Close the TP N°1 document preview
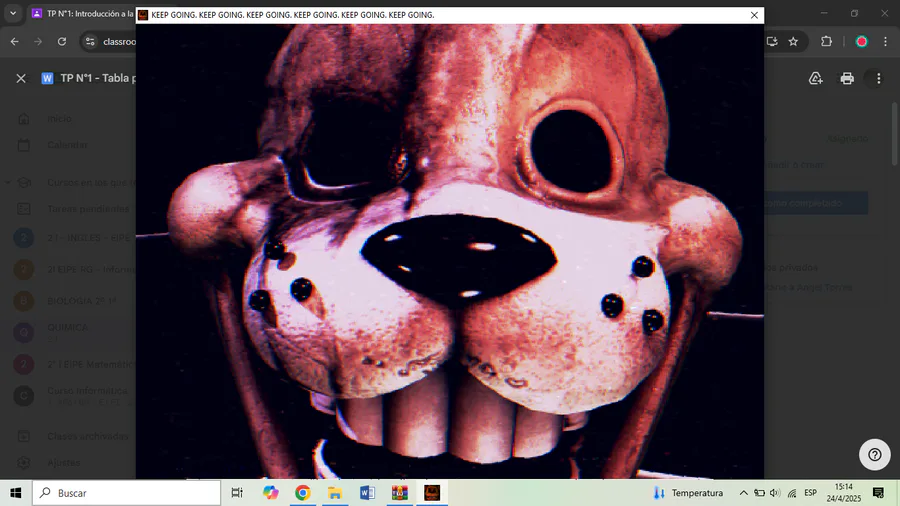This screenshot has height=506, width=900. pyautogui.click(x=21, y=78)
